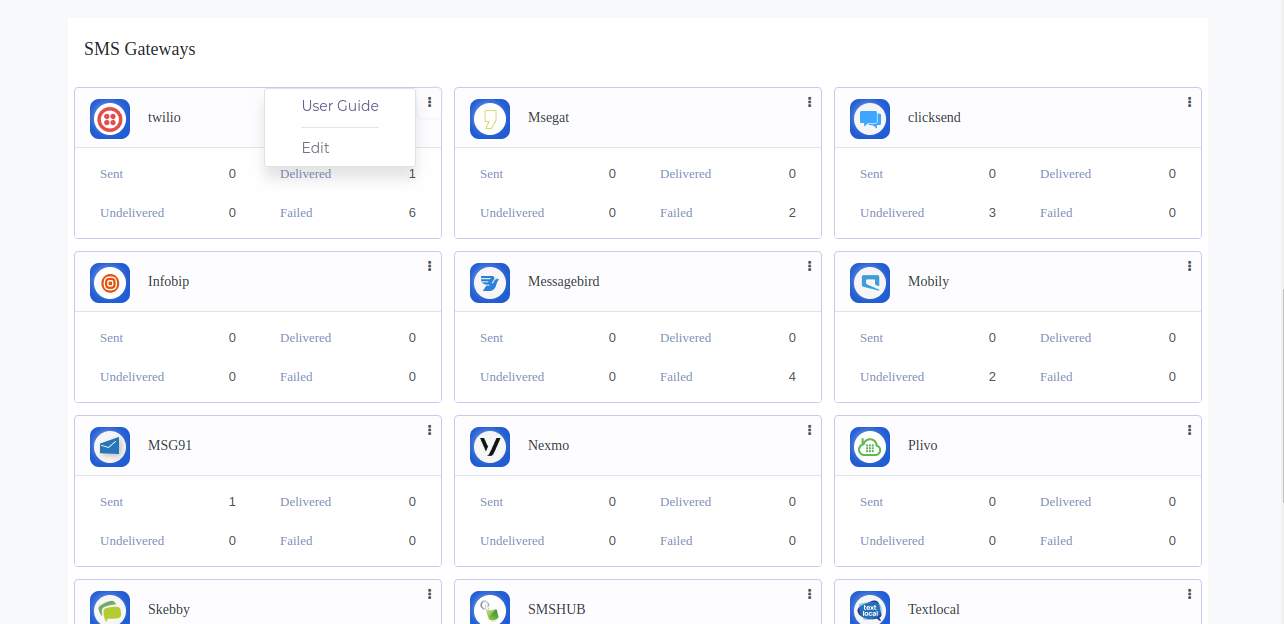Collapse the twilio card three-dot menu
The image size is (1284, 624).
[x=429, y=102]
